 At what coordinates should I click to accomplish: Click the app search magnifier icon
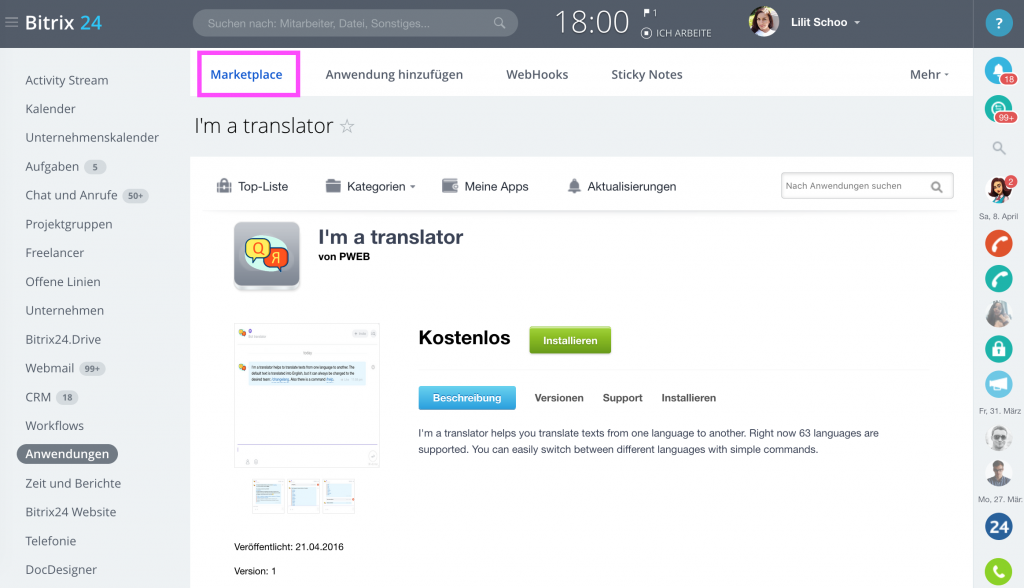tap(936, 187)
